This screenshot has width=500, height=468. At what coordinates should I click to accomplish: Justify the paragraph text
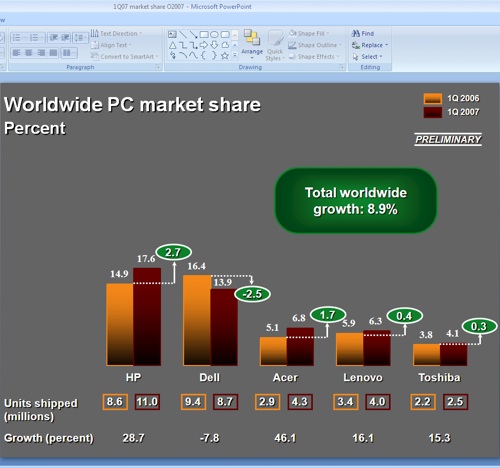[x=53, y=53]
